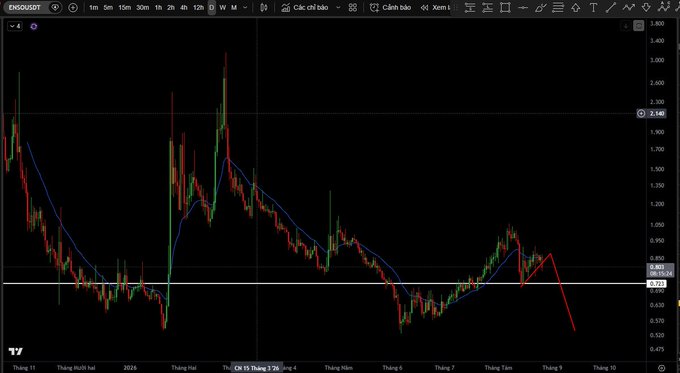Choose the 1h timeframe
Viewport: 680px width, 373px height.
tap(158, 7)
